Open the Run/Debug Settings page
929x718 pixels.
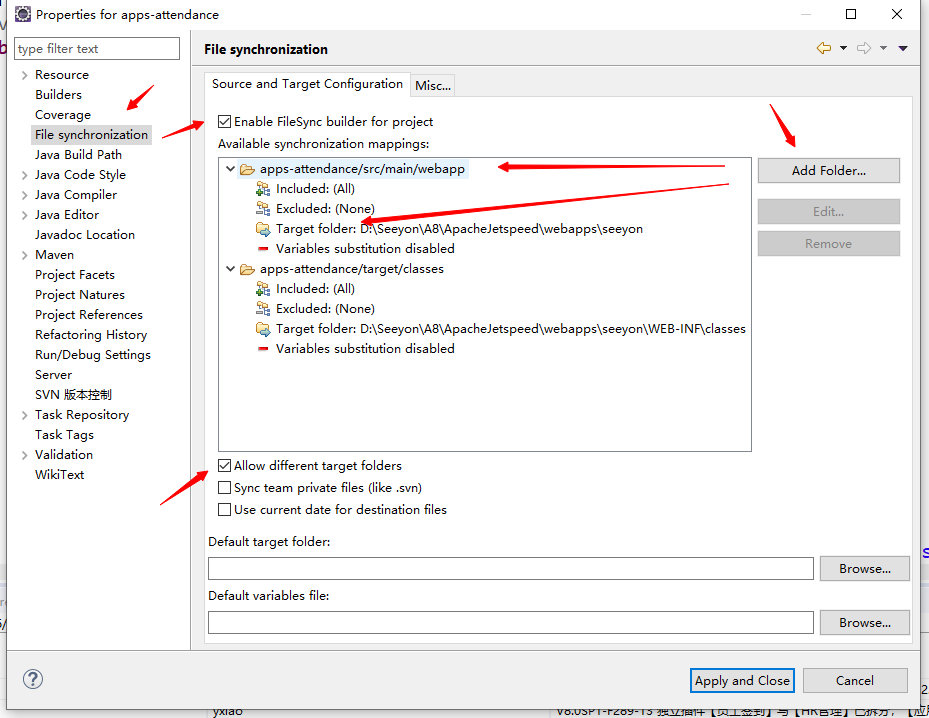click(93, 355)
